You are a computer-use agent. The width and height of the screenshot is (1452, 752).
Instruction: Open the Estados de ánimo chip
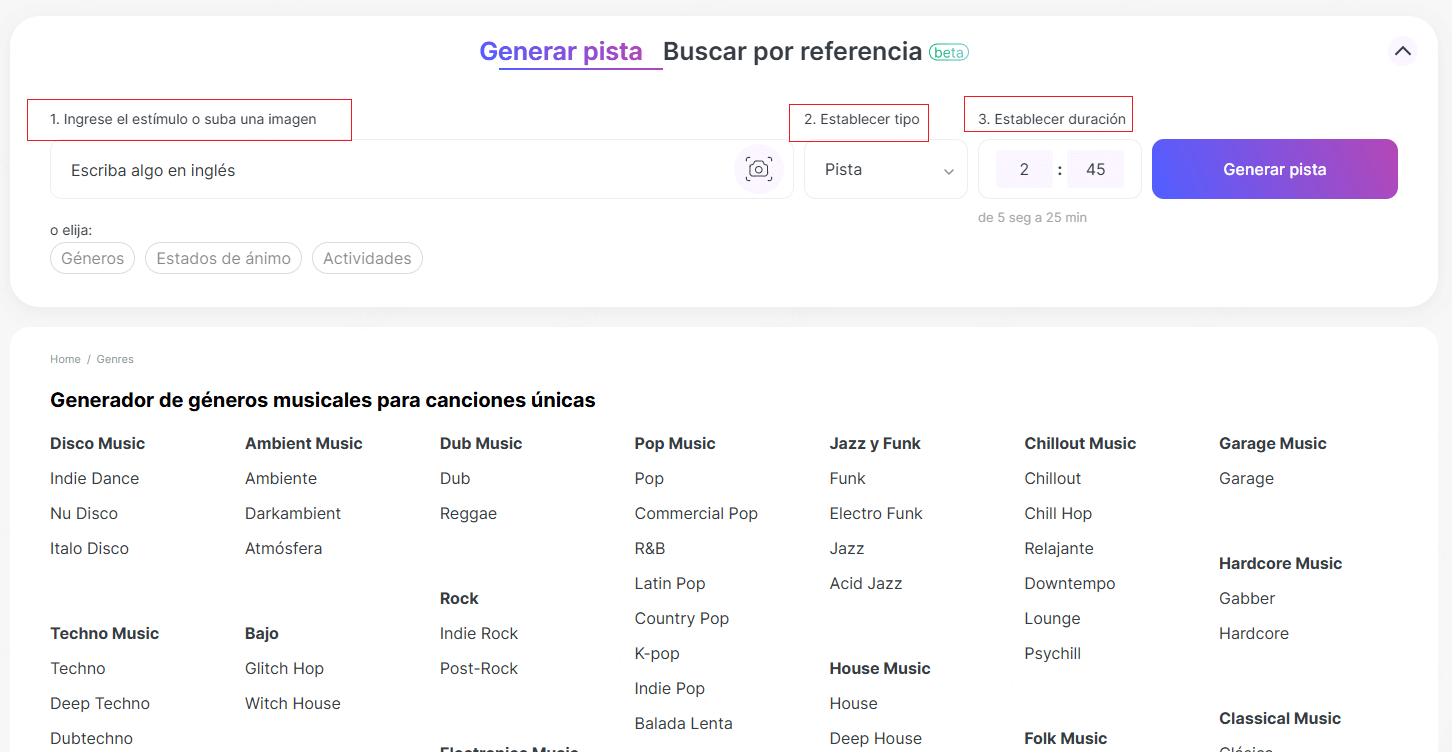223,258
